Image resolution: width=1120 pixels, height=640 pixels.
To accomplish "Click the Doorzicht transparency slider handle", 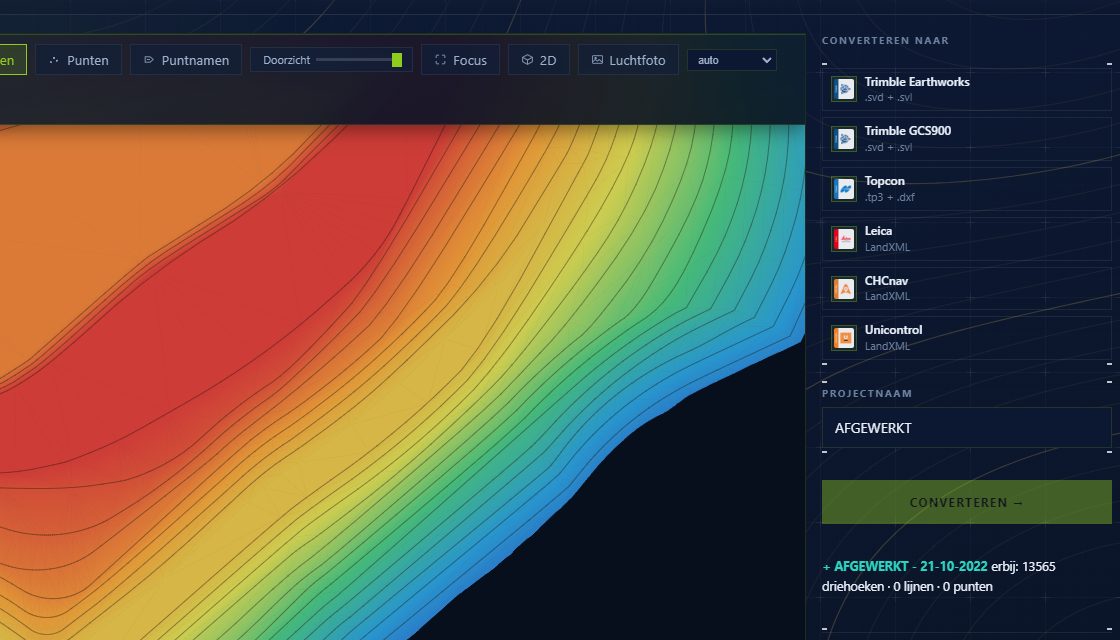I will click(x=396, y=60).
